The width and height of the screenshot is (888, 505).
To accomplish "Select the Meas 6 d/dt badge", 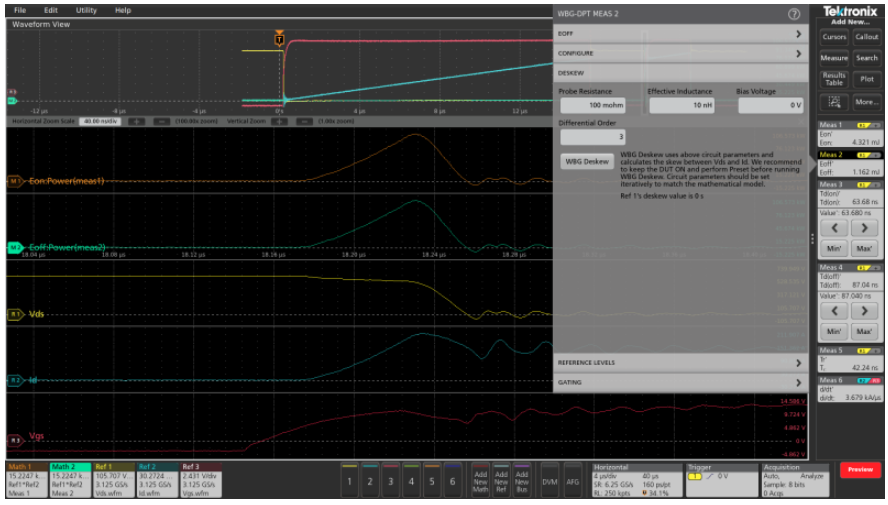I will click(850, 389).
